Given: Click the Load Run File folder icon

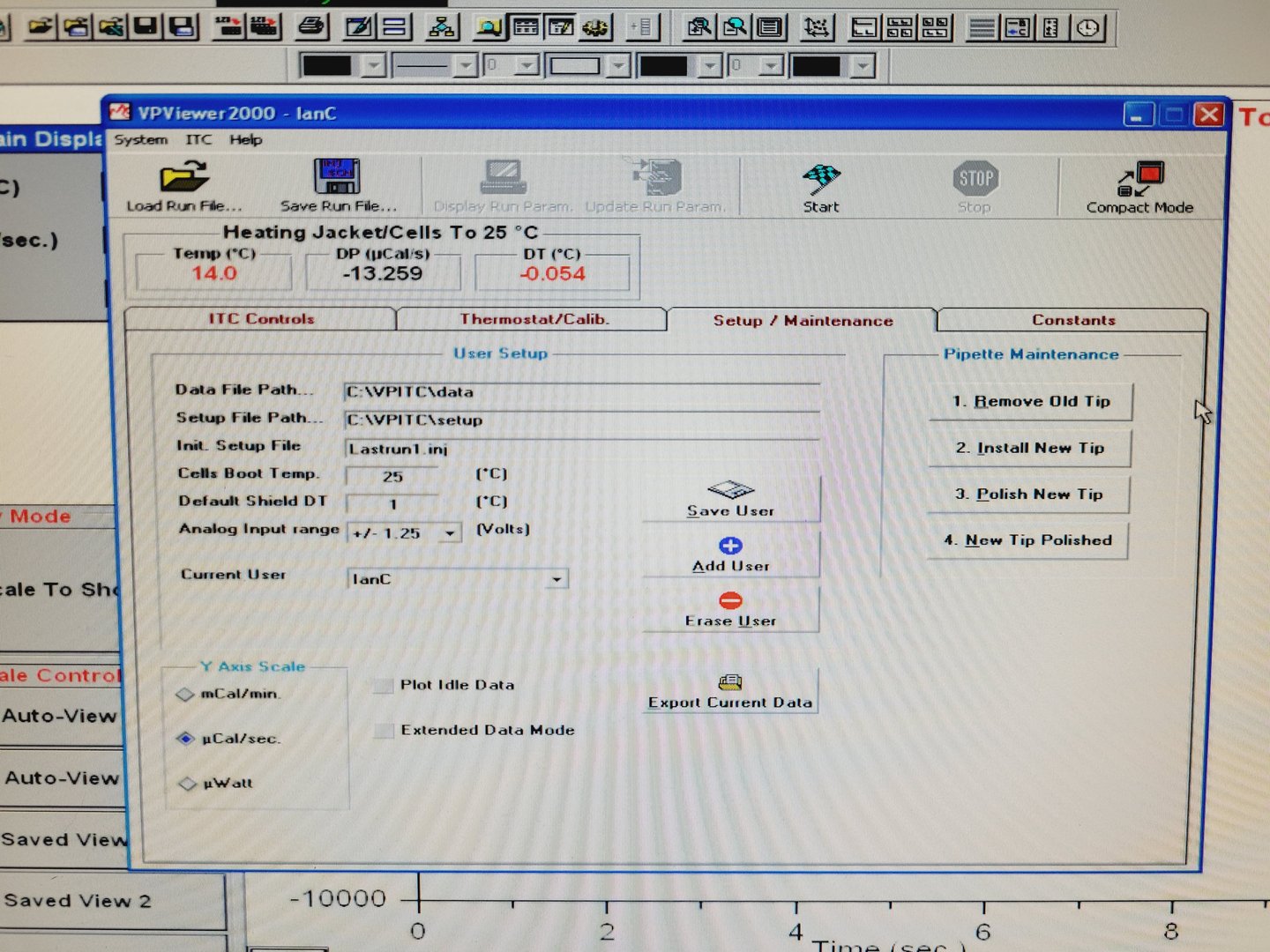Looking at the screenshot, I should pos(183,176).
